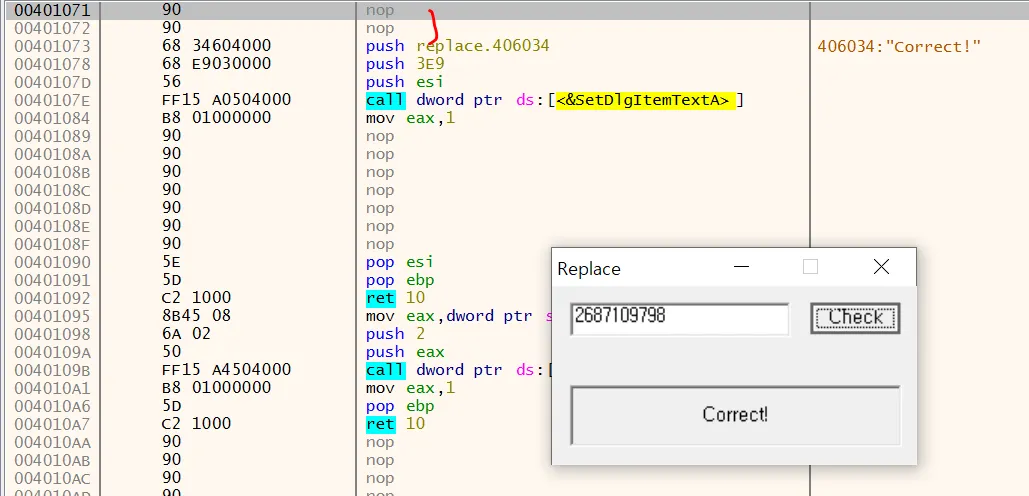1029x496 pixels.
Task: Select address row 00401089
Action: [52, 136]
